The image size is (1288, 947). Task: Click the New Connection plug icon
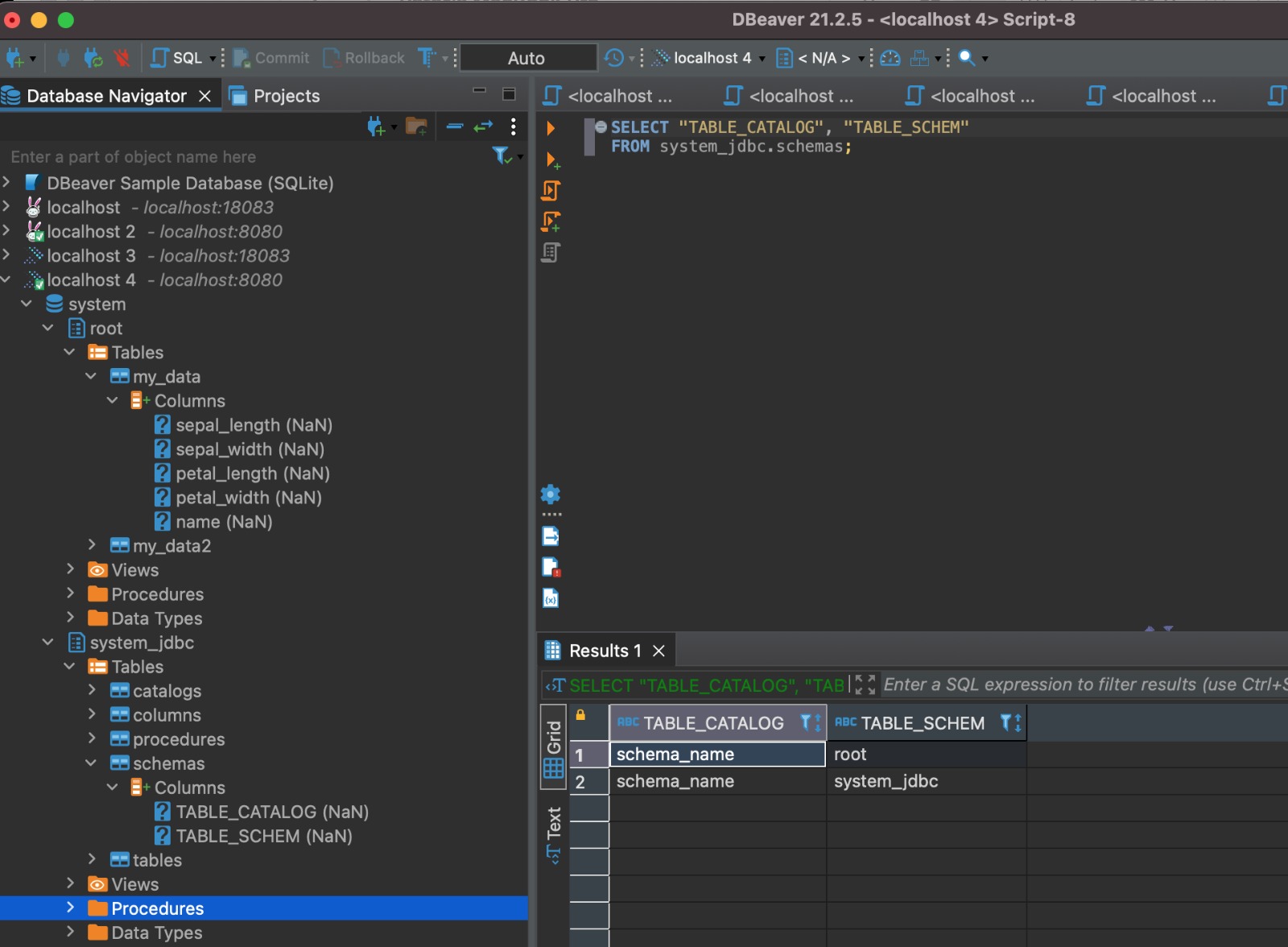pos(15,57)
